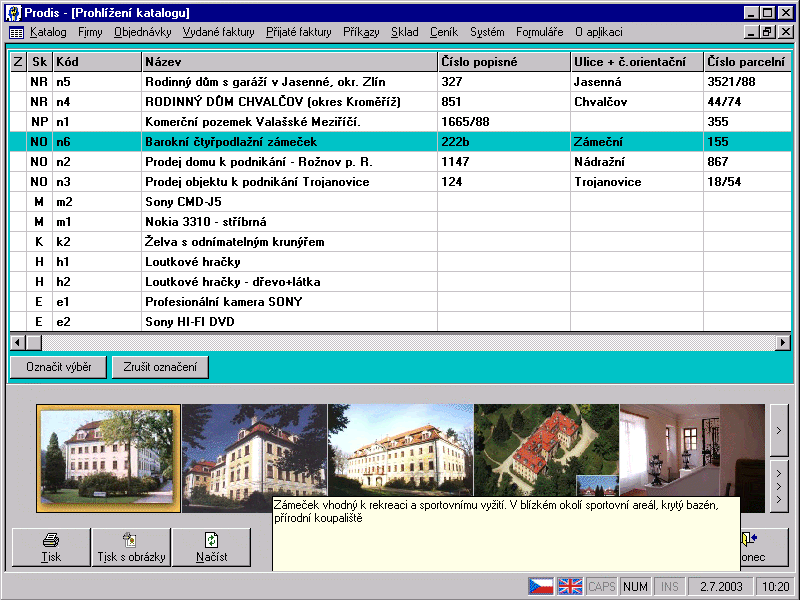
Task: Open the Sklad menu
Action: click(x=405, y=32)
